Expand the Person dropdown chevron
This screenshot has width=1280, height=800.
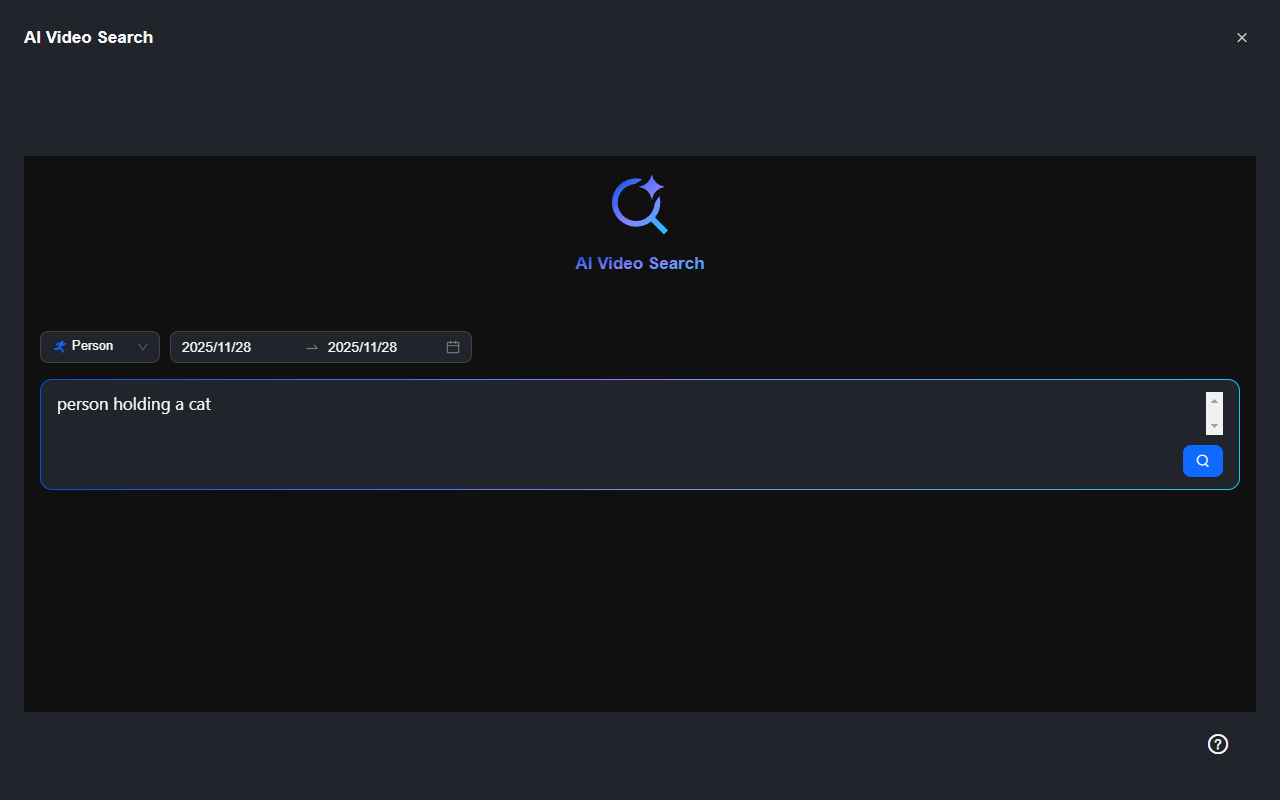[x=143, y=347]
